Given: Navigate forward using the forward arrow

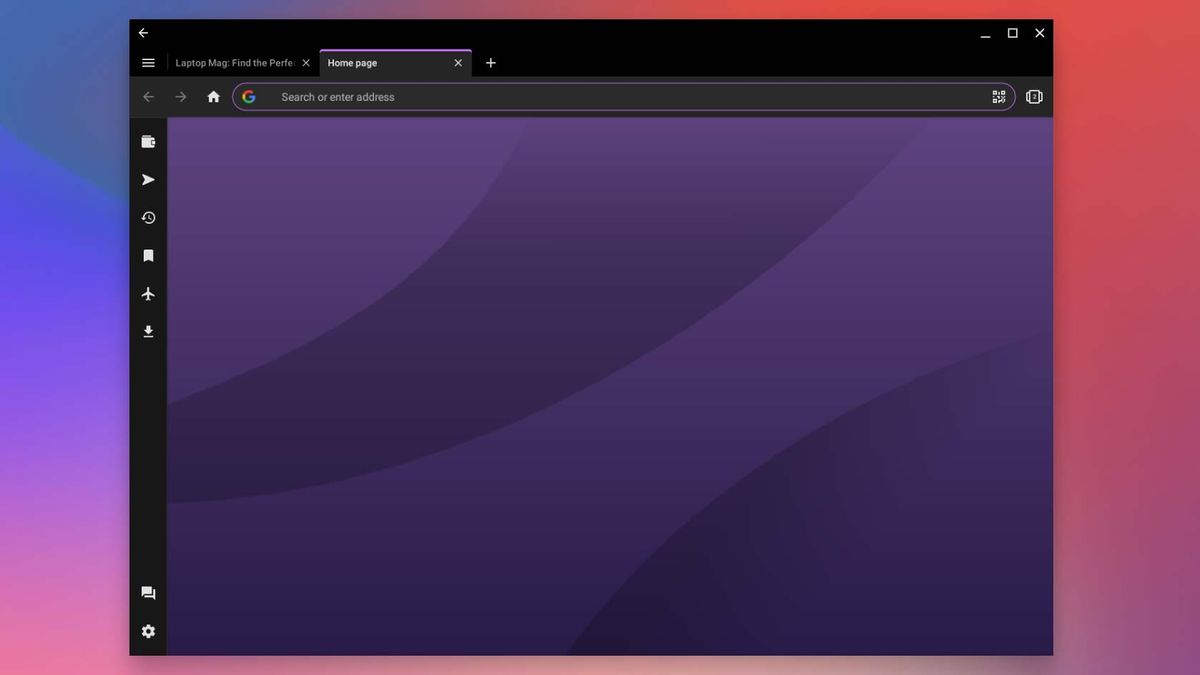Looking at the screenshot, I should [180, 96].
